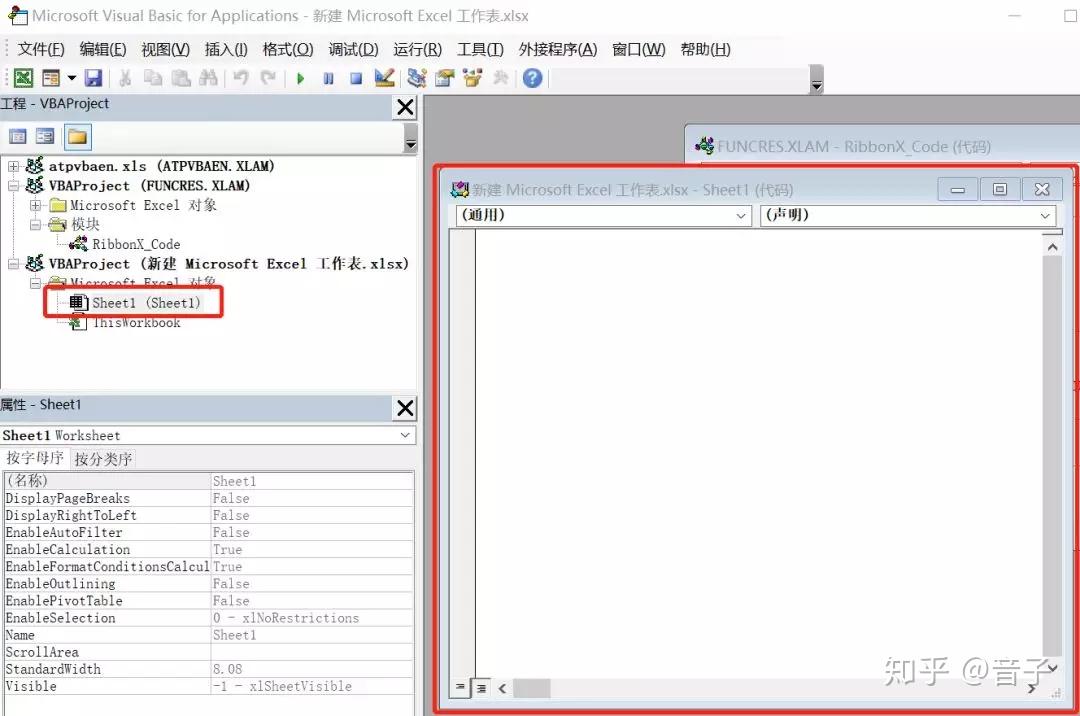Viewport: 1080px width, 716px height.
Task: Open the 格式(O) menu
Action: pos(288,50)
